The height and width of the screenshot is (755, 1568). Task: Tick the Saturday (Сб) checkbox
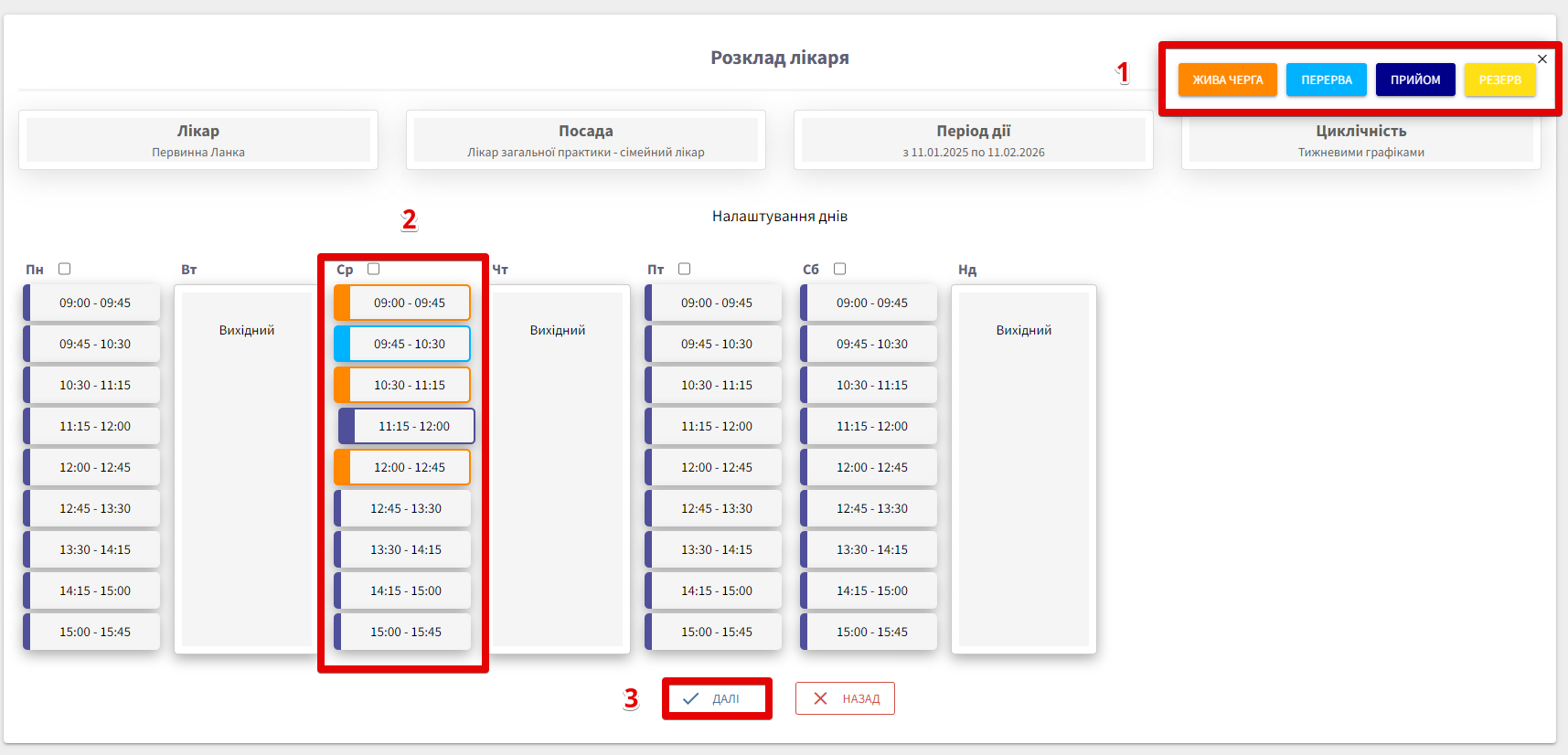(x=839, y=269)
